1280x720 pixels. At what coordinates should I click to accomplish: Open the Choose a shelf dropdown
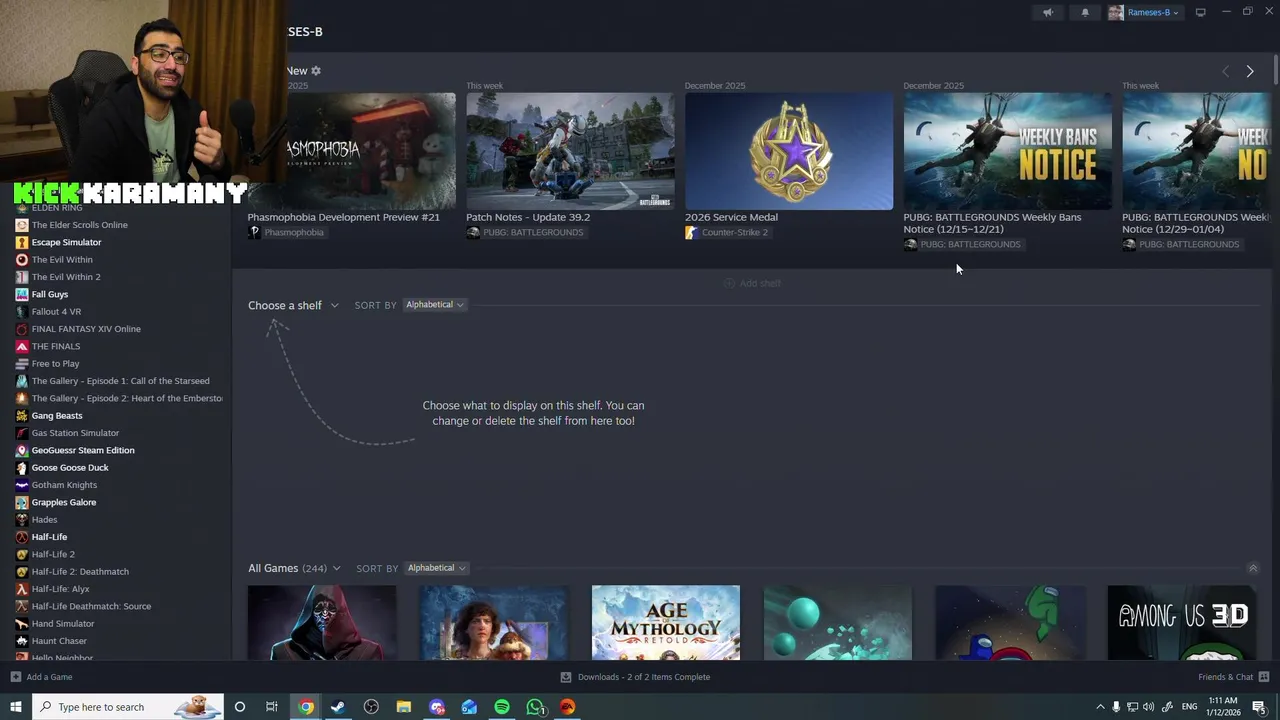[x=293, y=305]
